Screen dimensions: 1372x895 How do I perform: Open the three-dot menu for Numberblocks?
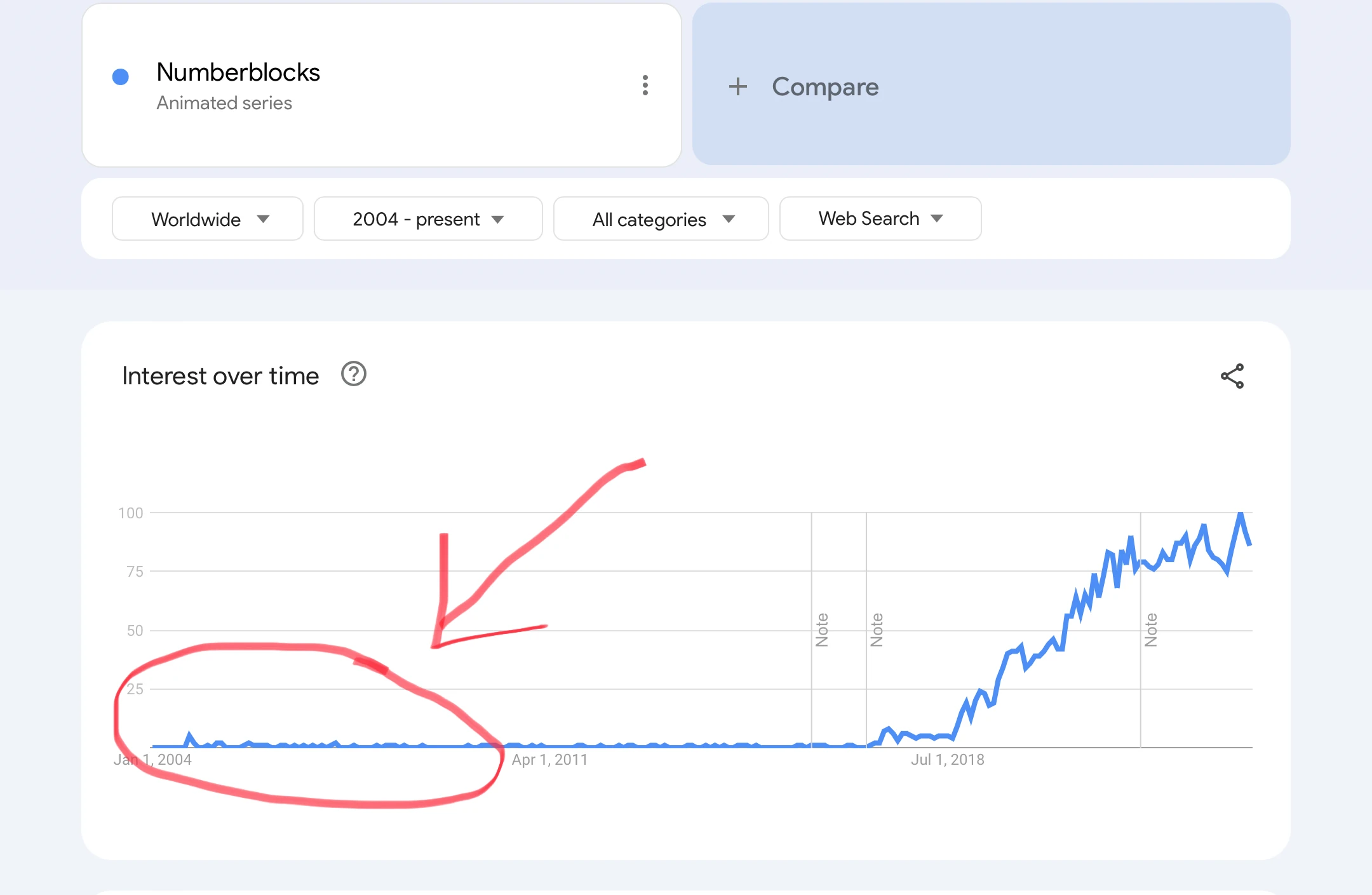point(645,85)
